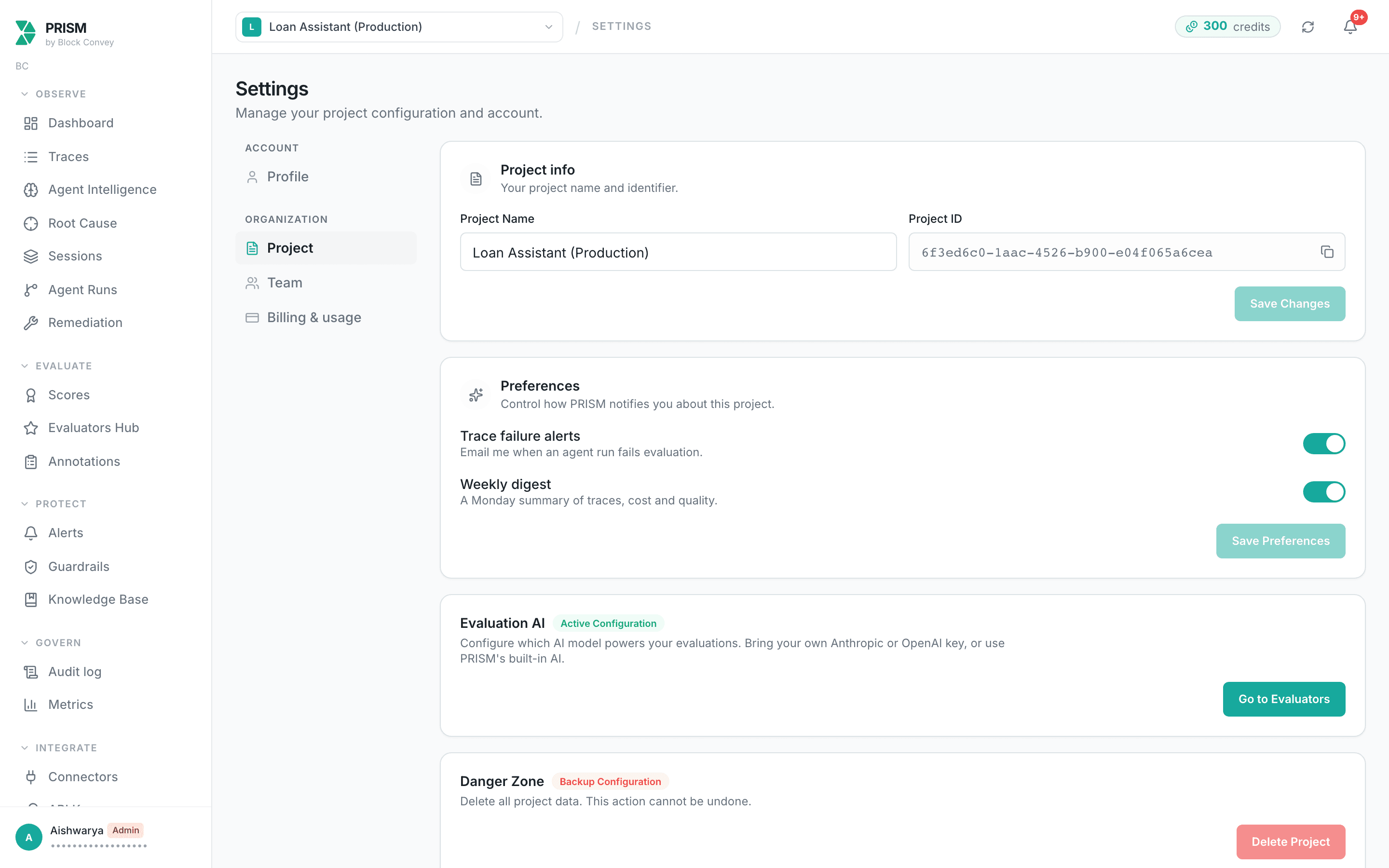The image size is (1389, 868).
Task: Click the Project ID field
Action: coord(1127,252)
